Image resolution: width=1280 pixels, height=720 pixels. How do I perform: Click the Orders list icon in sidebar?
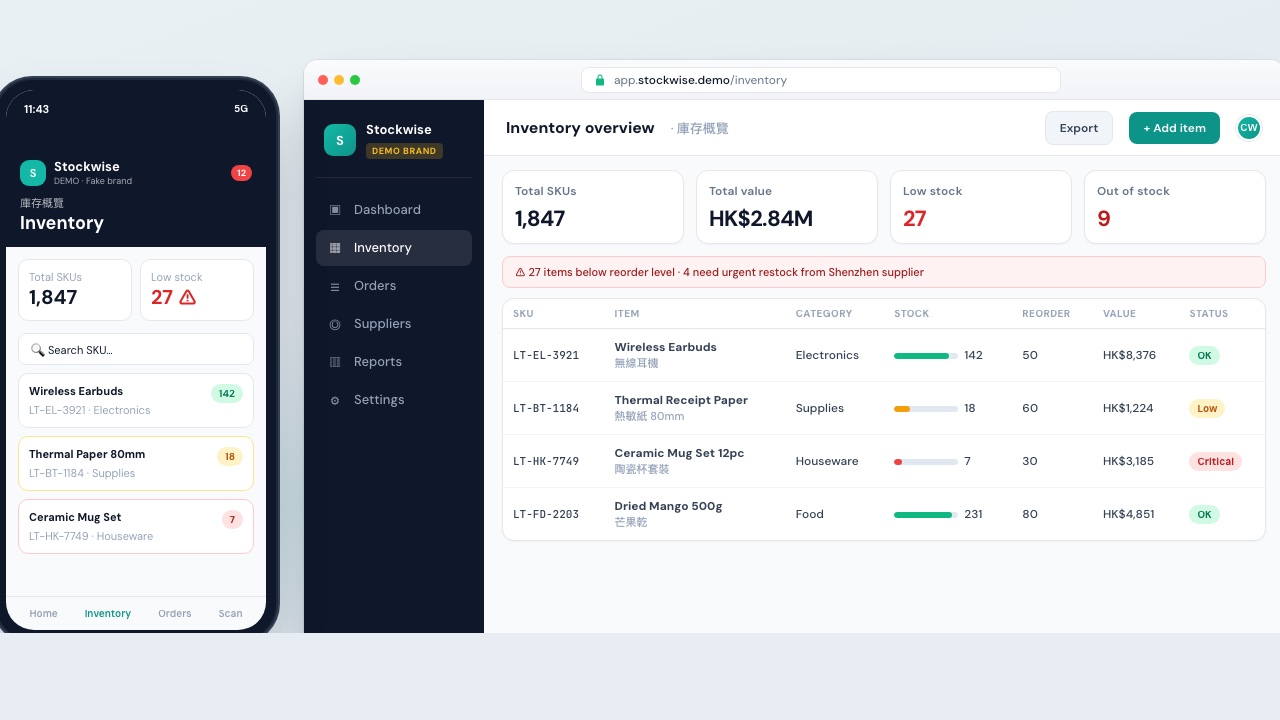pyautogui.click(x=335, y=286)
